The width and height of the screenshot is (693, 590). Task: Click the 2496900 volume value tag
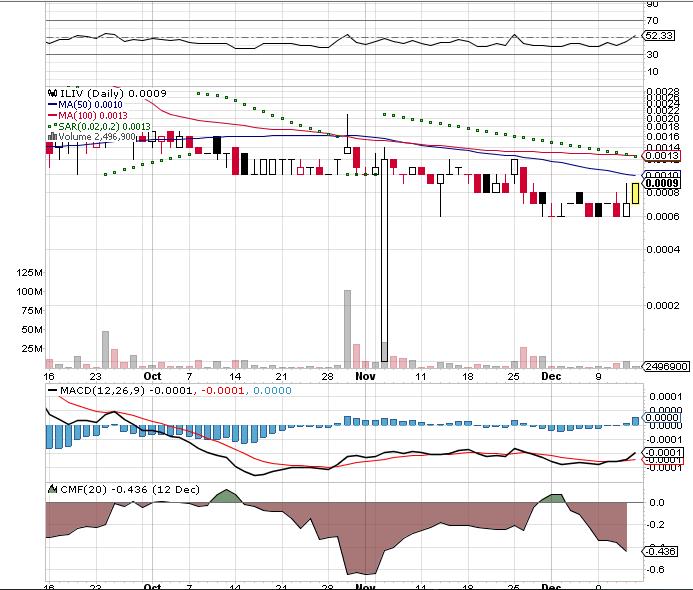666,366
